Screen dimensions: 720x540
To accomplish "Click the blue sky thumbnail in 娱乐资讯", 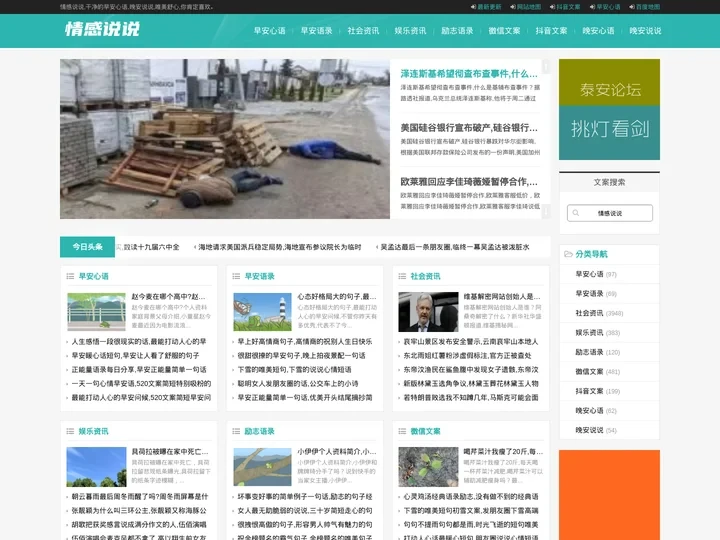I will 96,467.
